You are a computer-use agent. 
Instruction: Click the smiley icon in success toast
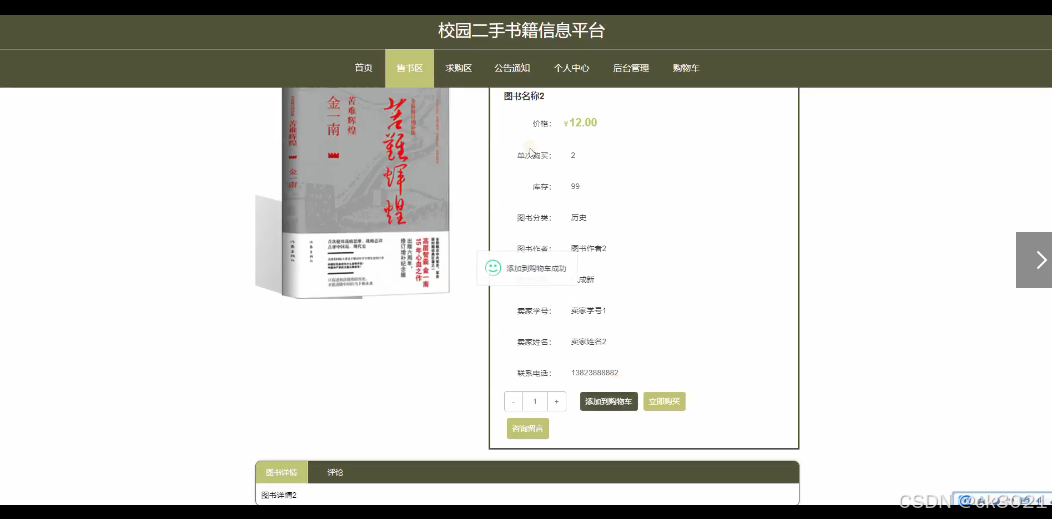493,268
